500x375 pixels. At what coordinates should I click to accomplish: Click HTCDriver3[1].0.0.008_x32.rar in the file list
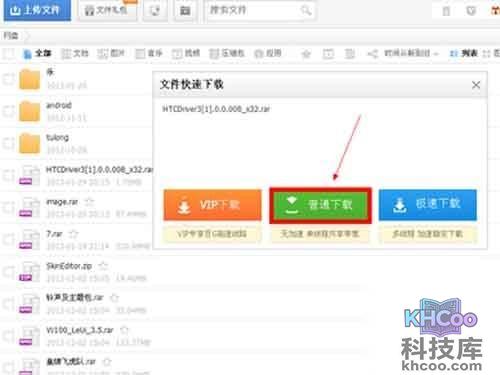click(99, 170)
